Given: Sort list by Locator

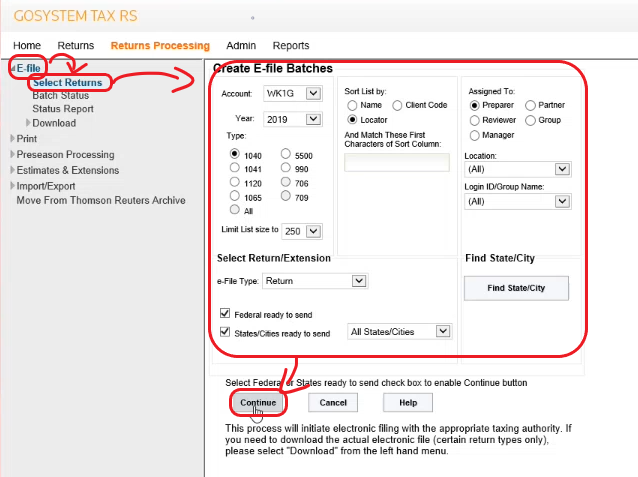Looking at the screenshot, I should [x=352, y=120].
